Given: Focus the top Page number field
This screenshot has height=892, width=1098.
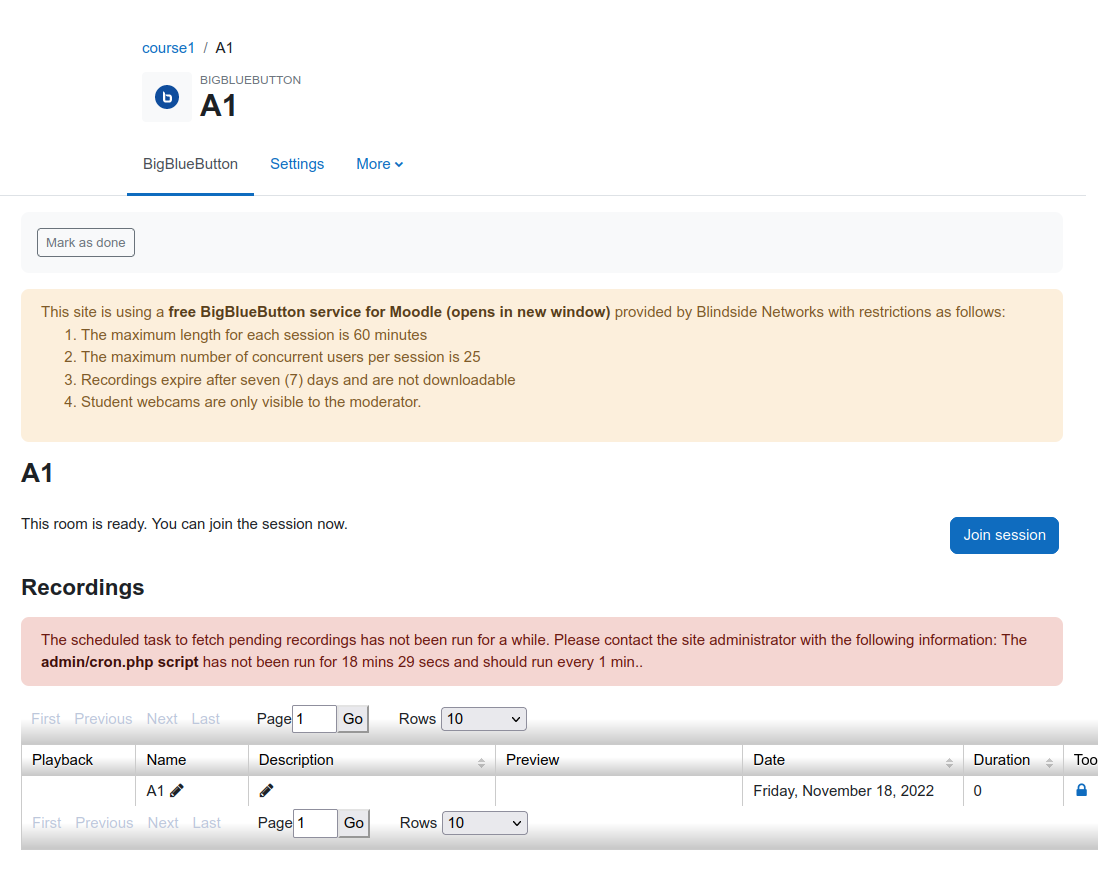Looking at the screenshot, I should pyautogui.click(x=314, y=719).
